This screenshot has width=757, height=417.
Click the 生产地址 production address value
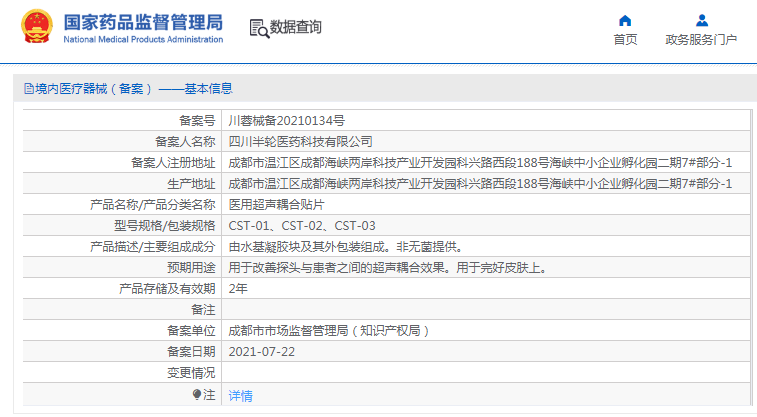(480, 183)
